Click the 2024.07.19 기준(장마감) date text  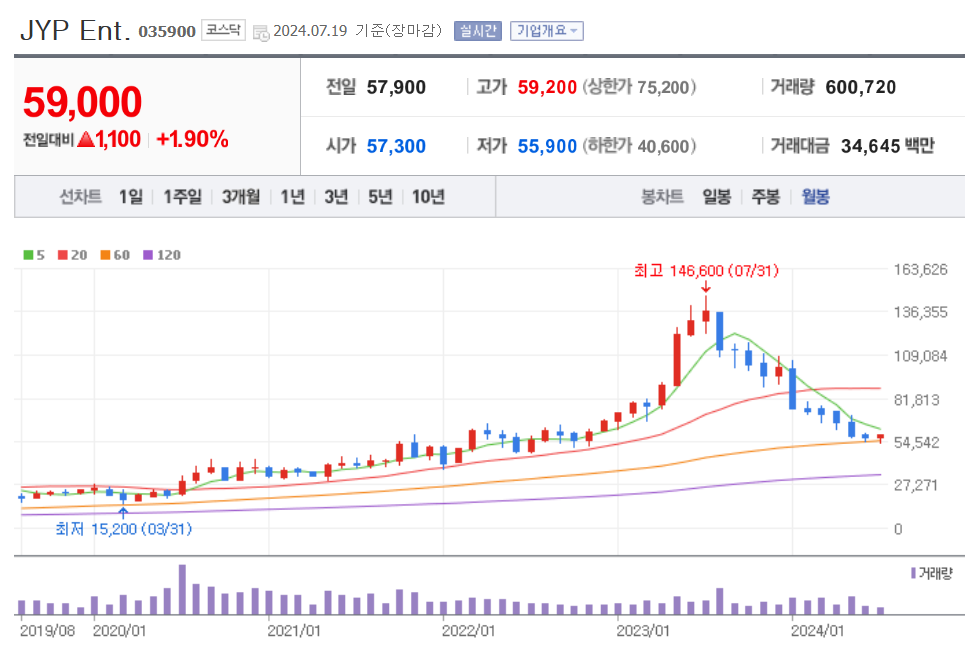pyautogui.click(x=357, y=31)
